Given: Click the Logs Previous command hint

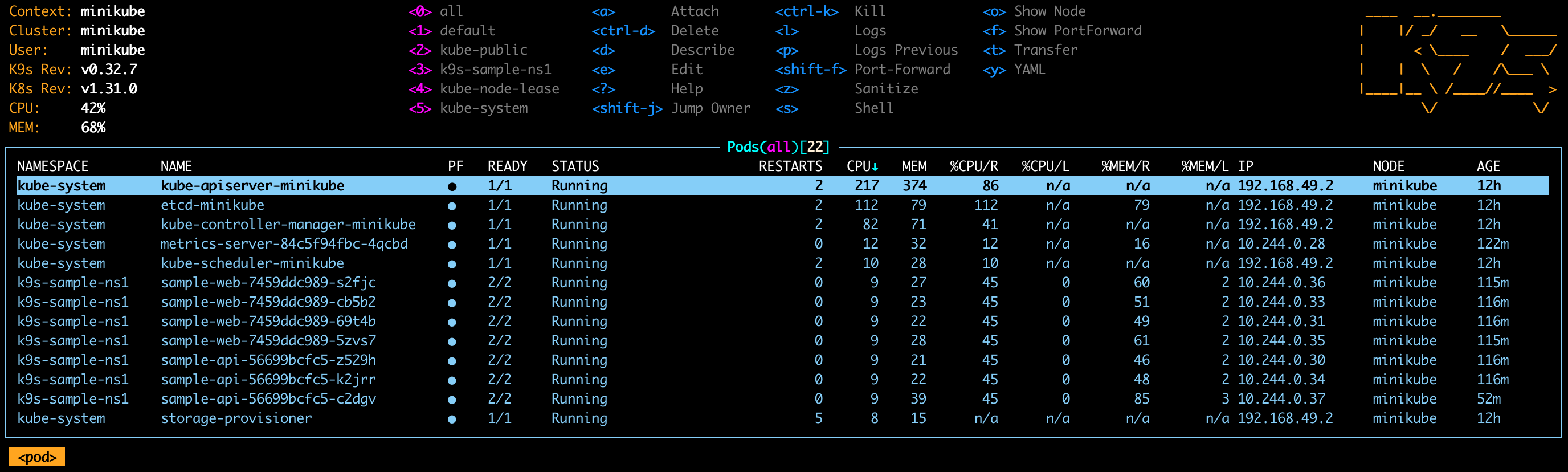Looking at the screenshot, I should pos(906,51).
